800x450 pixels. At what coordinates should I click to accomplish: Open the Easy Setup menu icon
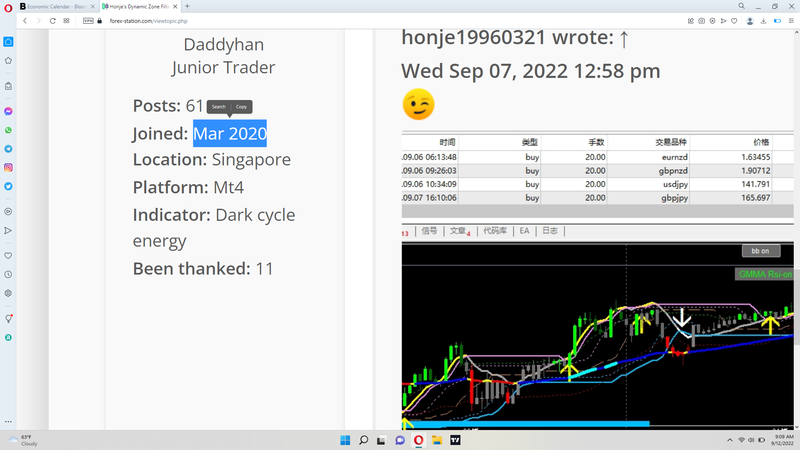791,21
